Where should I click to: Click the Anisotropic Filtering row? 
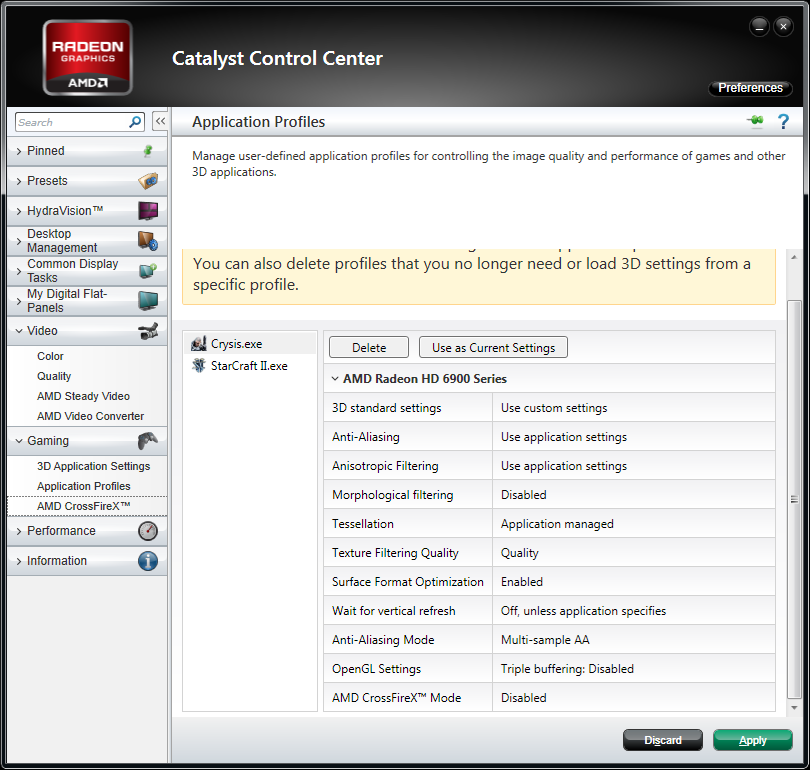pyautogui.click(x=550, y=466)
